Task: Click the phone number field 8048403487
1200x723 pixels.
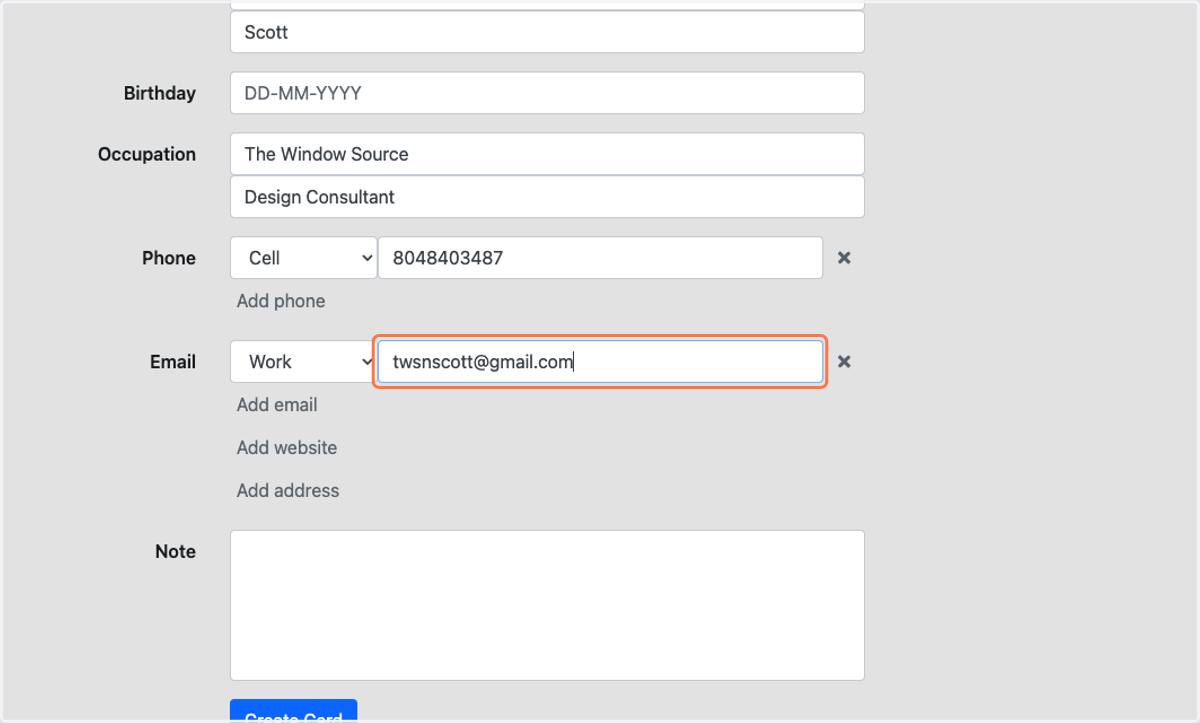Action: pyautogui.click(x=600, y=258)
